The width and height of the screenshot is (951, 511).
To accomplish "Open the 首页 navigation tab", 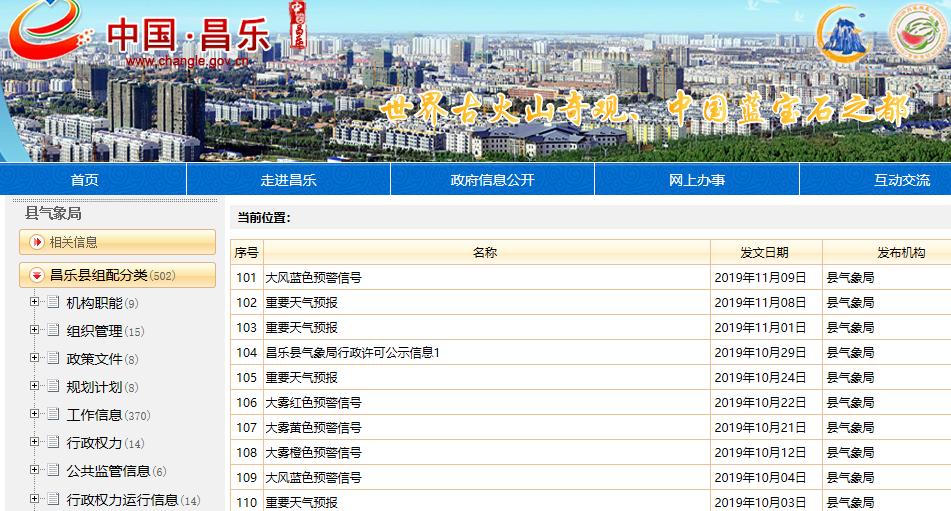I will coord(85,180).
